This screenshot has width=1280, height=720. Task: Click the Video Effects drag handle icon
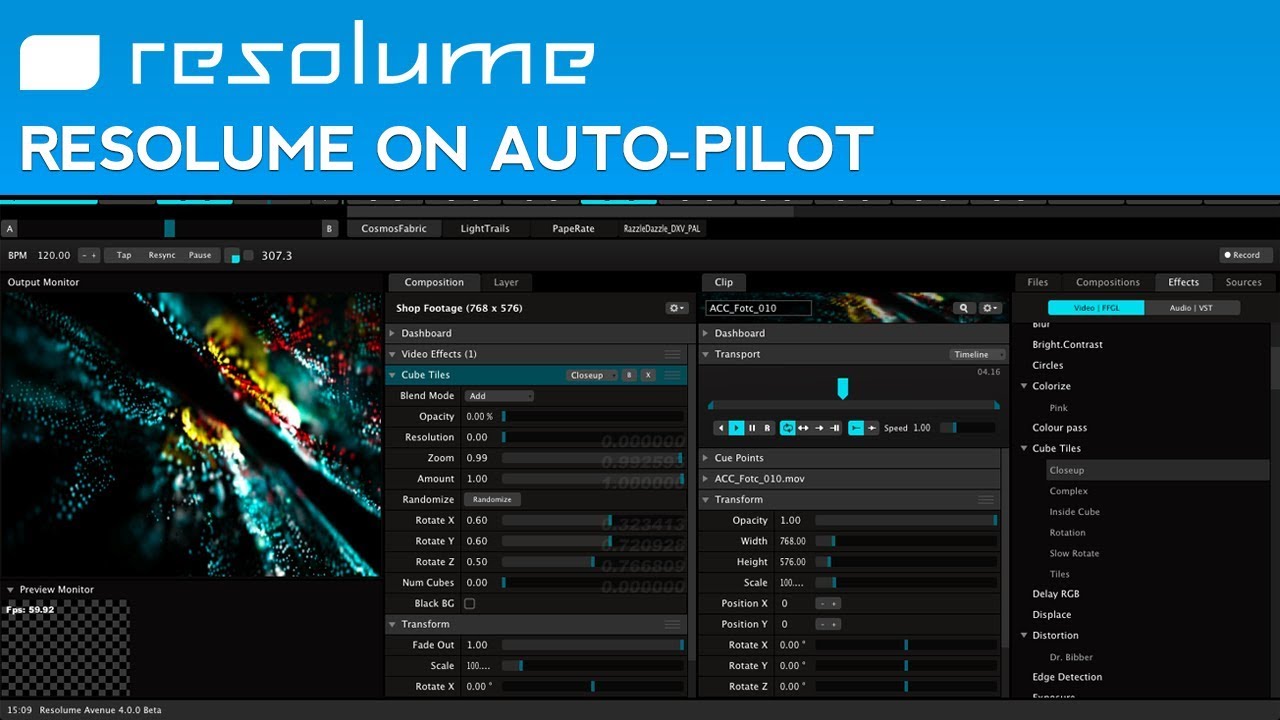click(672, 354)
